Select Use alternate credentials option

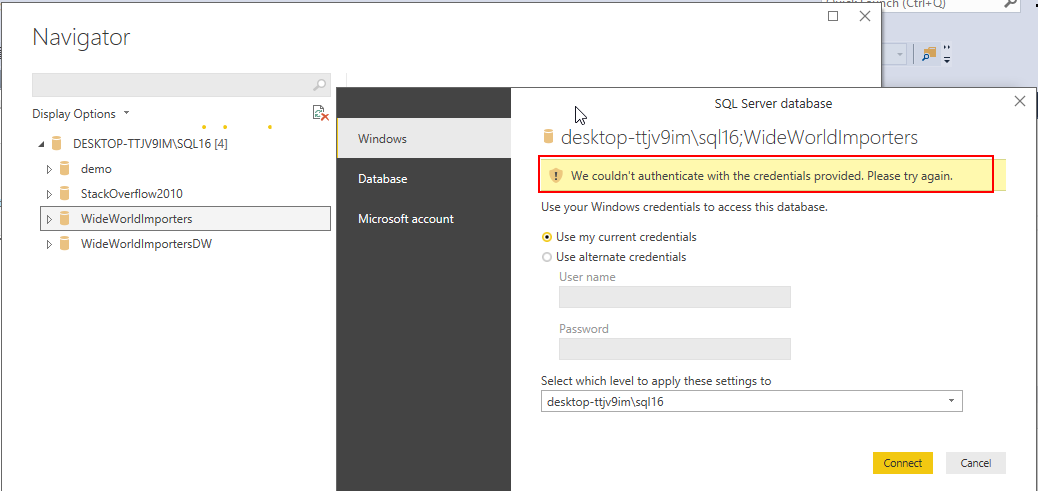point(547,257)
